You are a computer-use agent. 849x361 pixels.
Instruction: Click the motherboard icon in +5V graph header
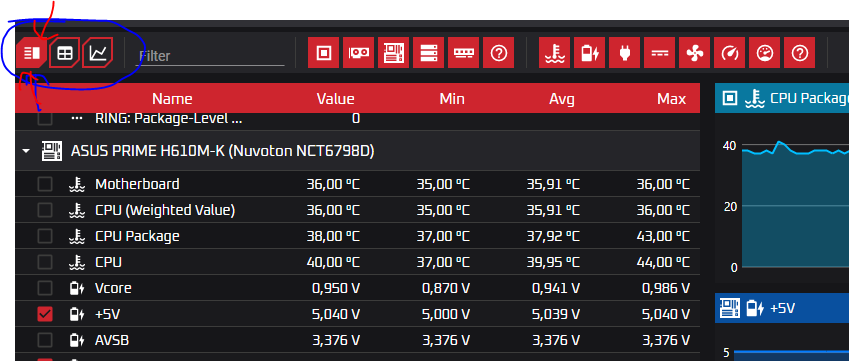[729, 308]
